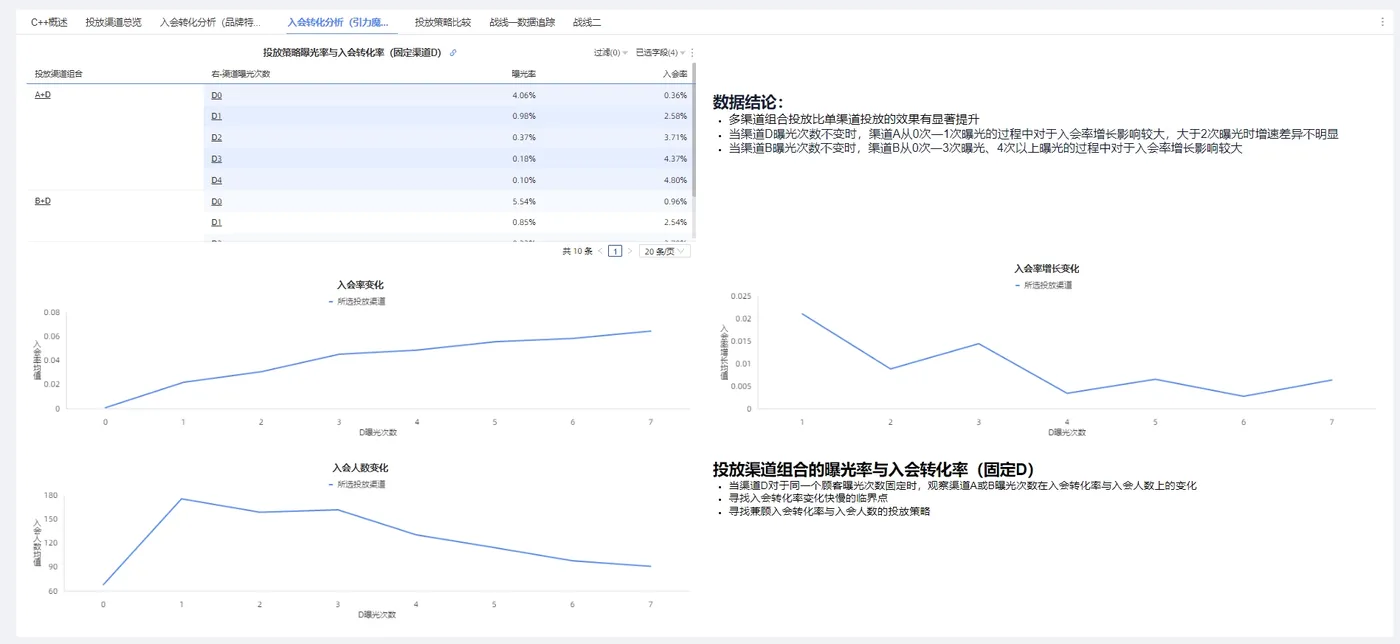Image resolution: width=1400 pixels, height=644 pixels.
Task: Click the 入会率 column header
Action: (x=675, y=74)
